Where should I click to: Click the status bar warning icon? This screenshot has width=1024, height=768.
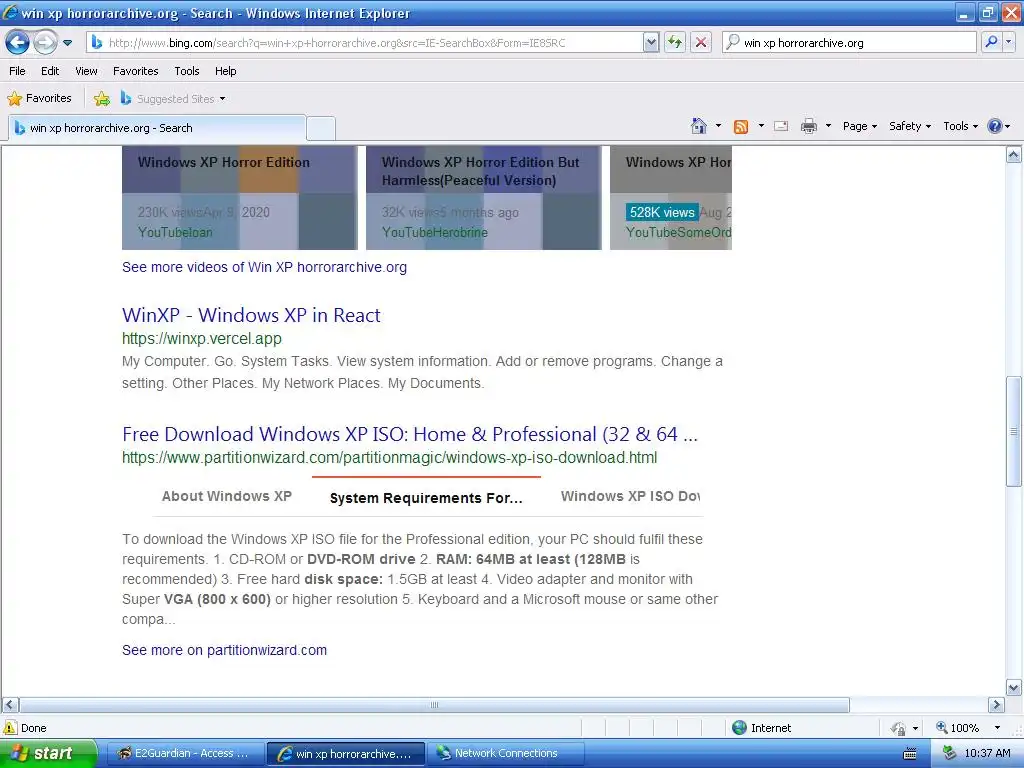[10, 728]
